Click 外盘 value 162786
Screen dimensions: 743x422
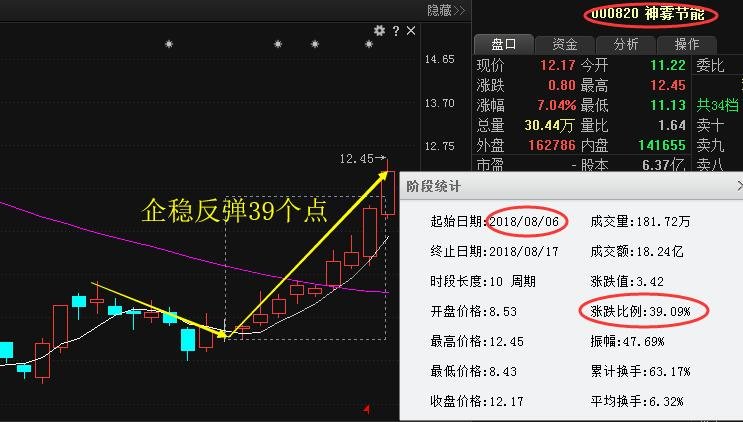click(x=552, y=145)
